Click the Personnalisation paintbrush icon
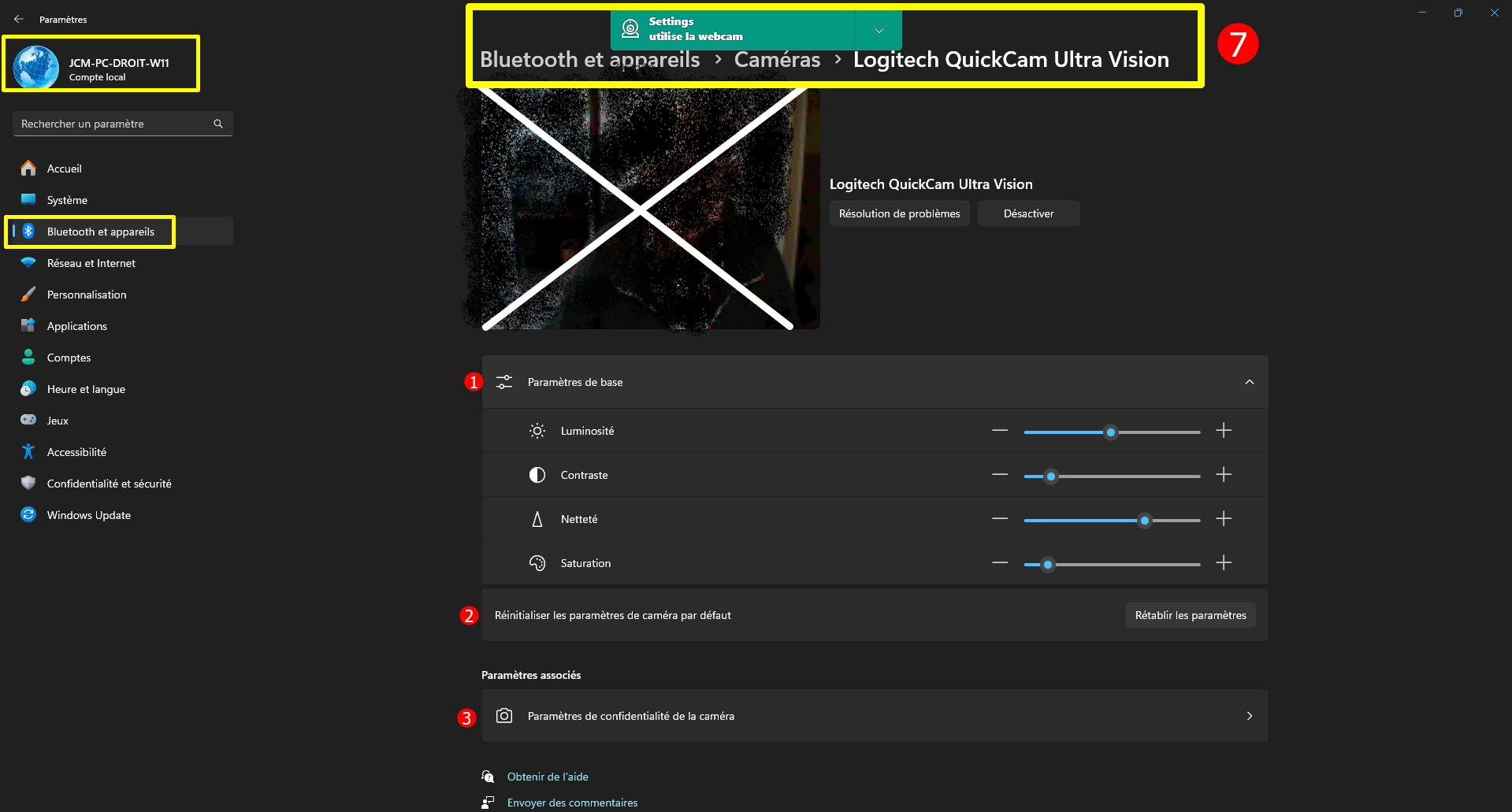The height and width of the screenshot is (812, 1512). point(28,294)
